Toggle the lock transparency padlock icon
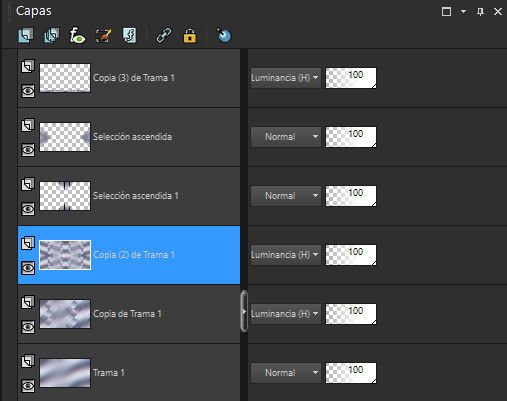The image size is (507, 401). (x=190, y=36)
